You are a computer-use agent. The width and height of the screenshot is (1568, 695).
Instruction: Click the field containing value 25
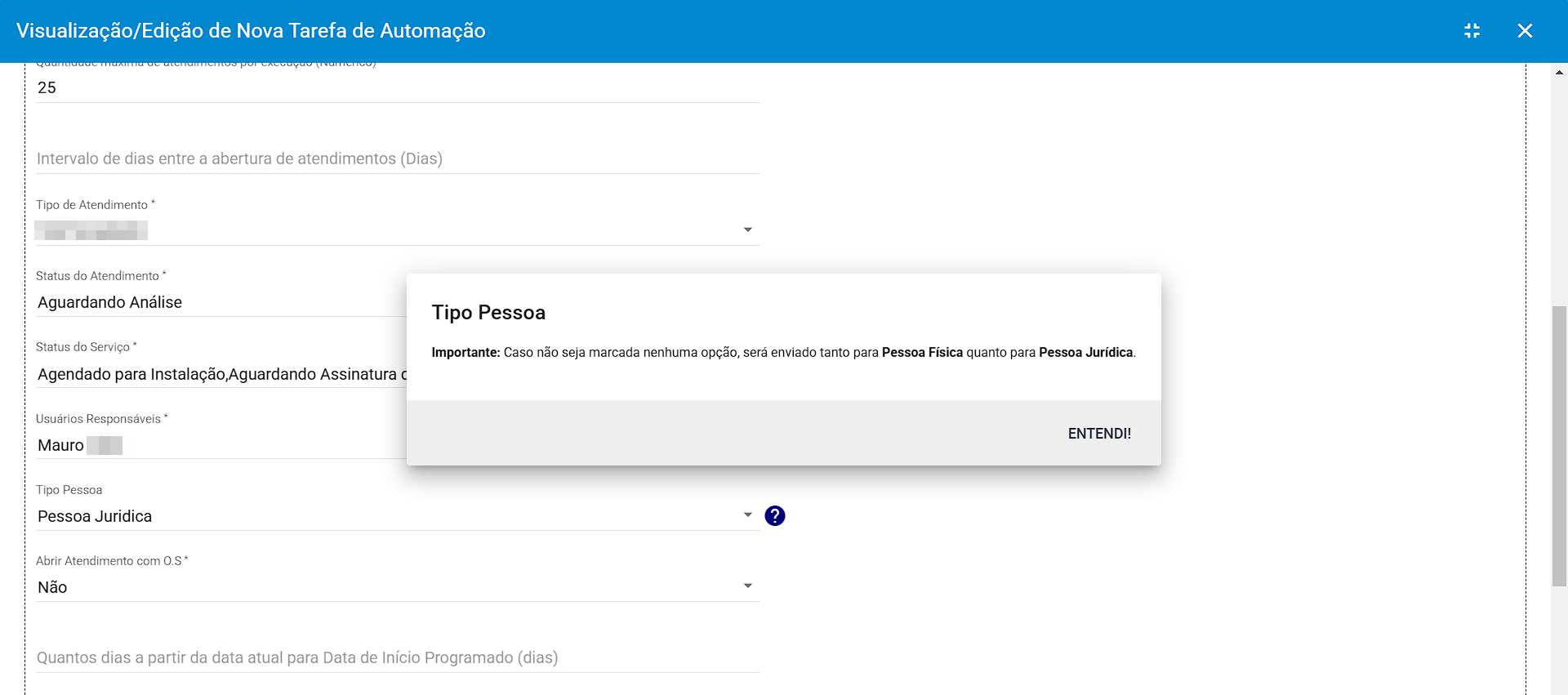click(398, 87)
